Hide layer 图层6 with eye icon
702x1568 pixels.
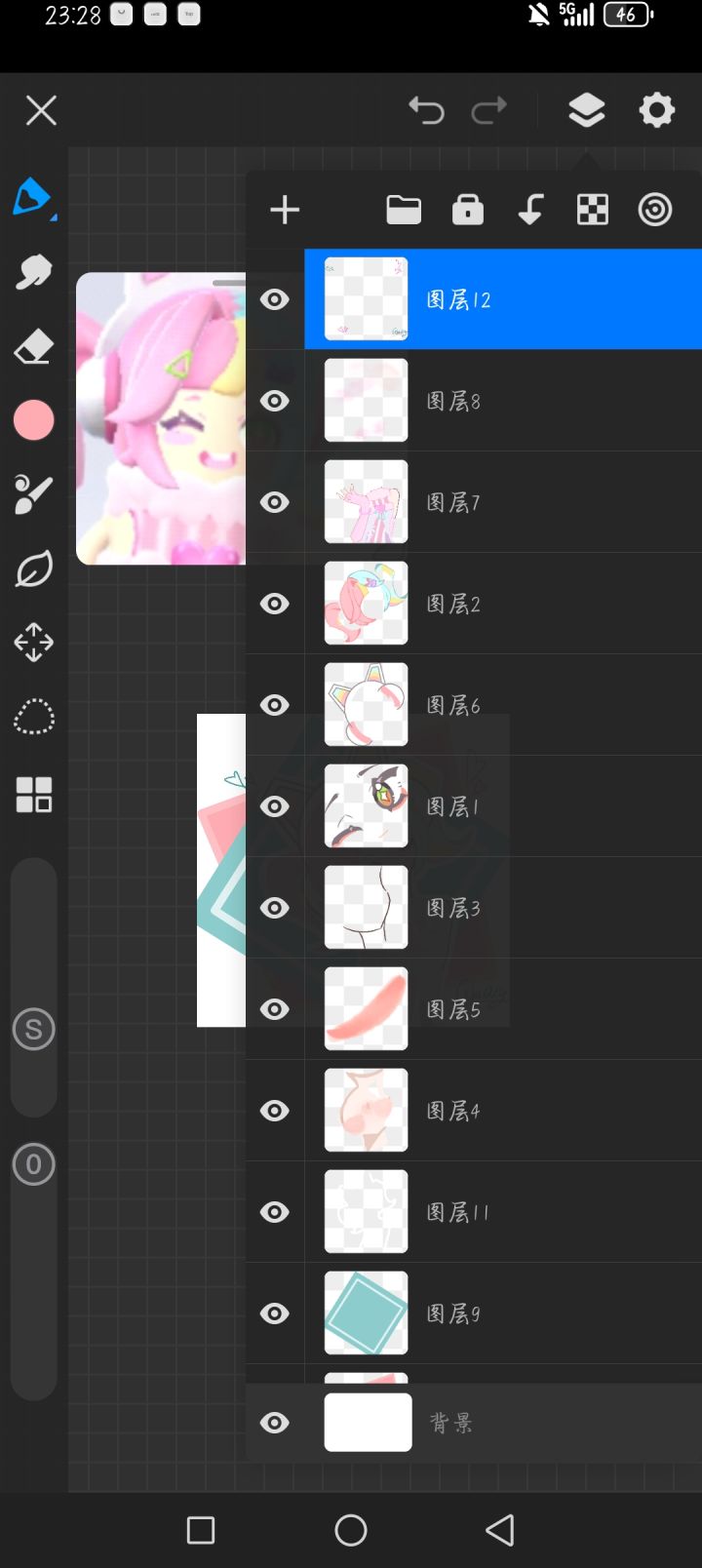pyautogui.click(x=275, y=705)
